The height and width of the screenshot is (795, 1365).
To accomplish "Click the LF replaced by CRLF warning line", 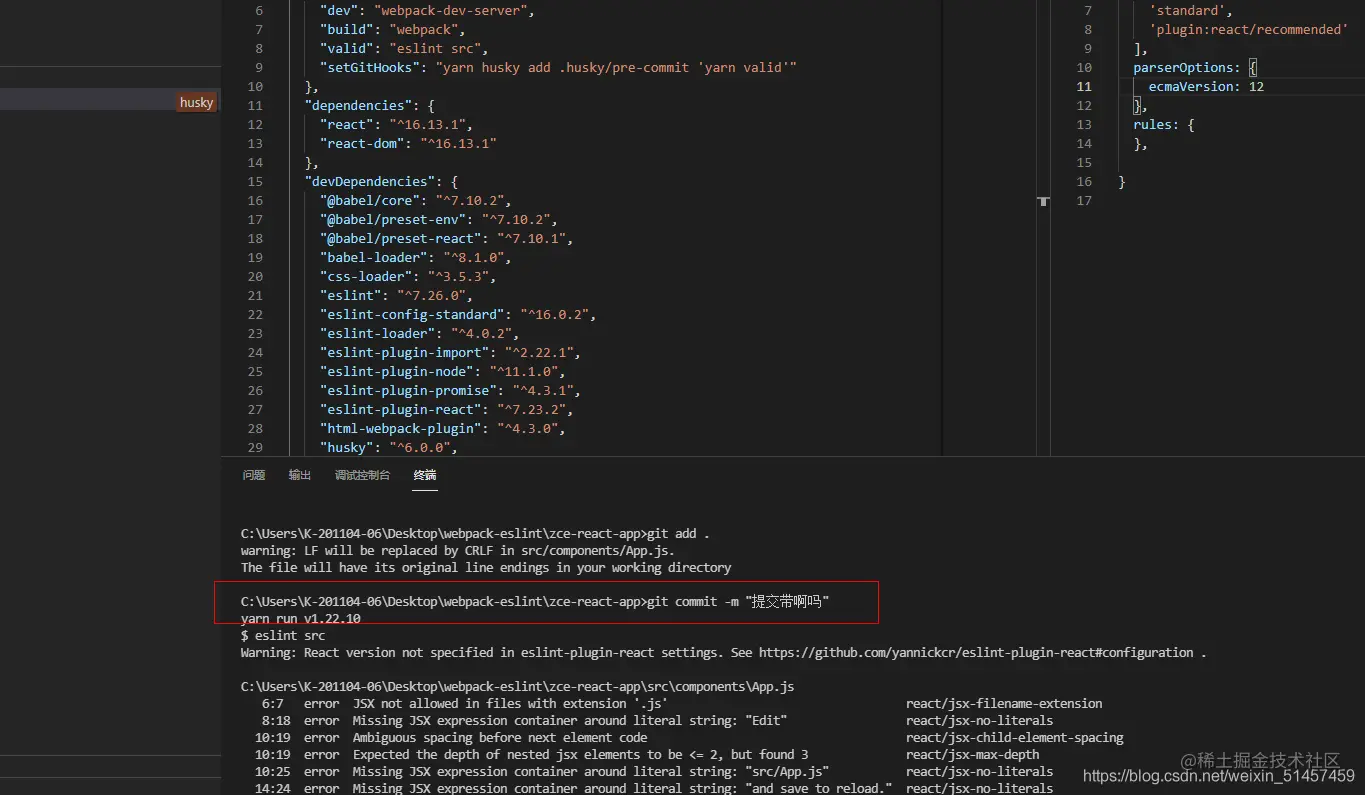I will (457, 550).
